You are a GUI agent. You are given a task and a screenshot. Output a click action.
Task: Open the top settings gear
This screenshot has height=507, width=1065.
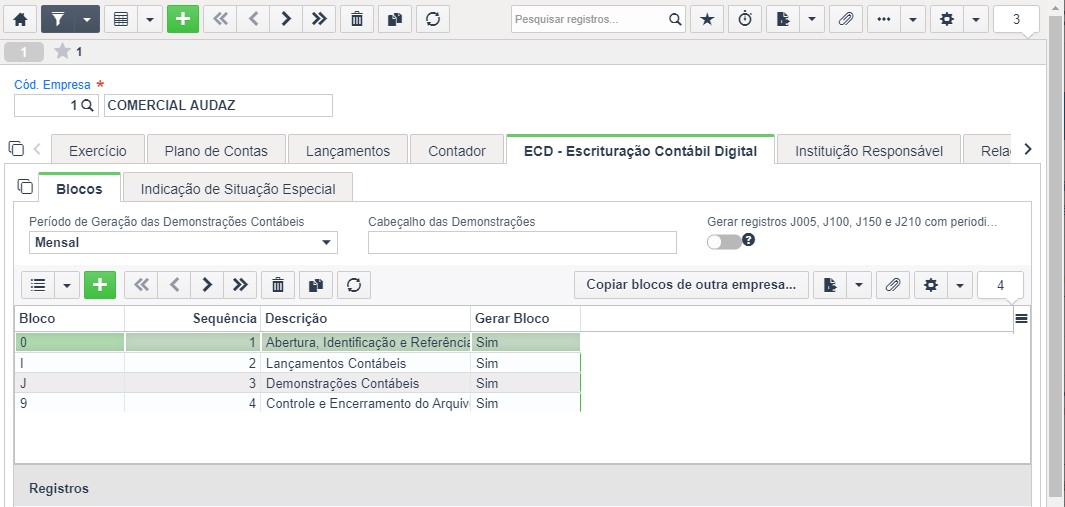click(946, 19)
